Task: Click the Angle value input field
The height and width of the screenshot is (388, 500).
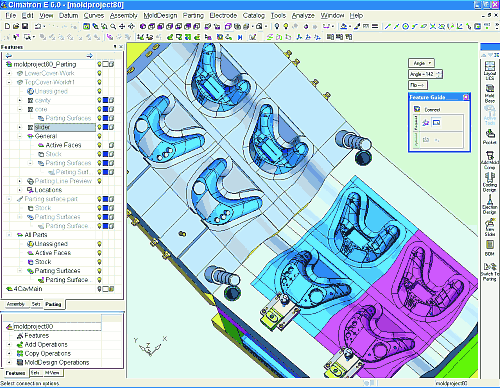Action: [x=425, y=74]
